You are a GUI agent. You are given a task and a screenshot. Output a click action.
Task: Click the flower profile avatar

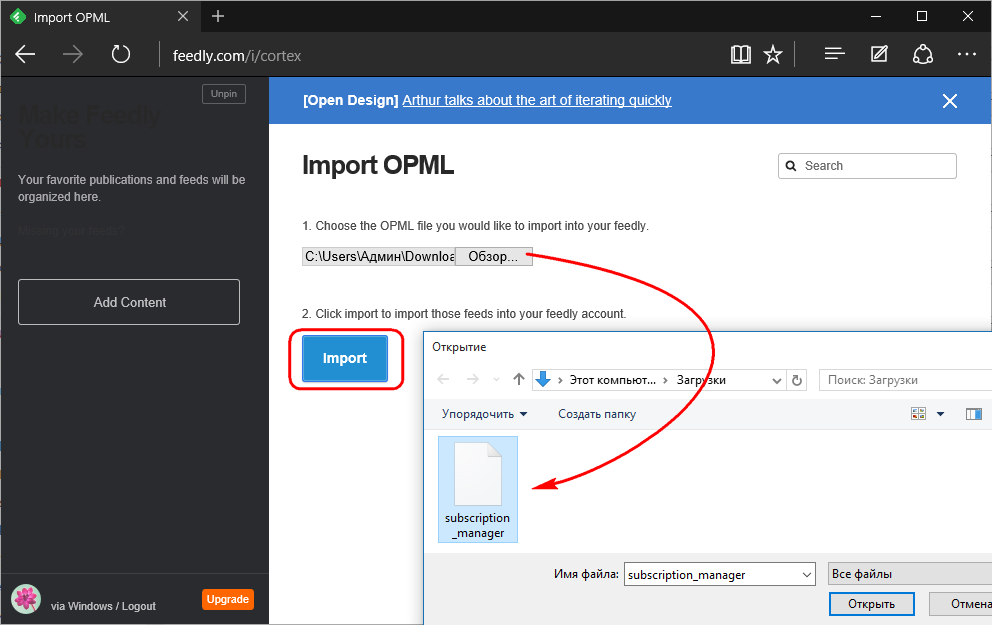pos(26,598)
